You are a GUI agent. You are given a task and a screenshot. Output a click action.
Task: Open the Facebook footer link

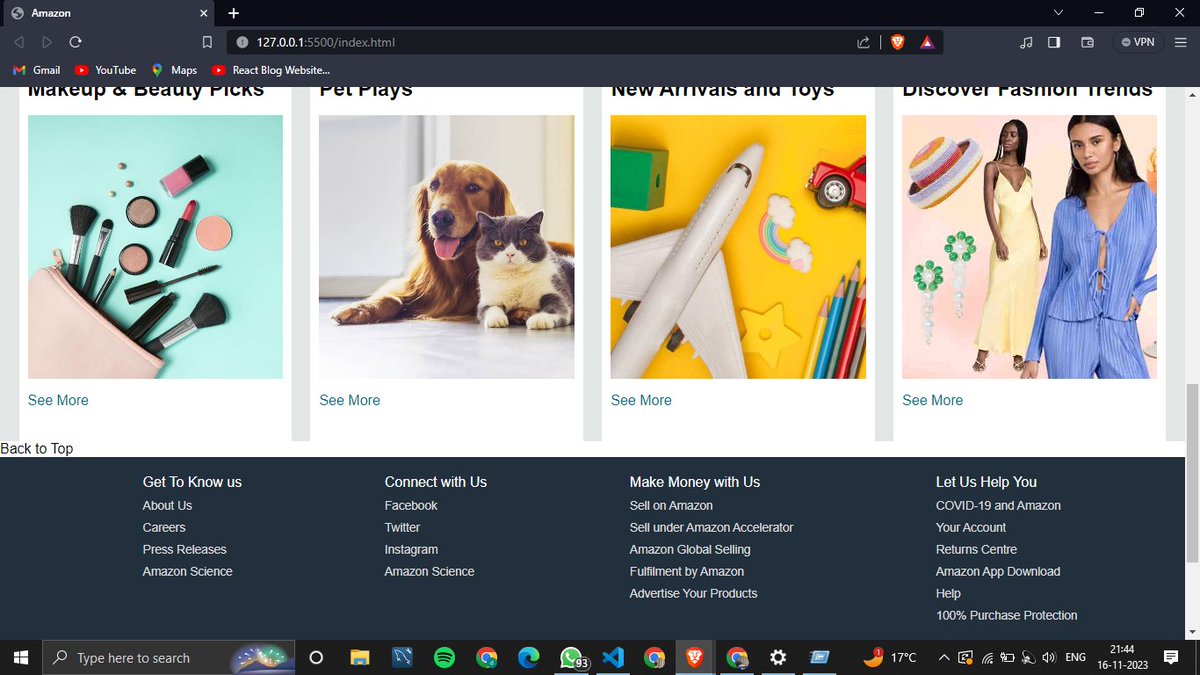pyautogui.click(x=411, y=506)
